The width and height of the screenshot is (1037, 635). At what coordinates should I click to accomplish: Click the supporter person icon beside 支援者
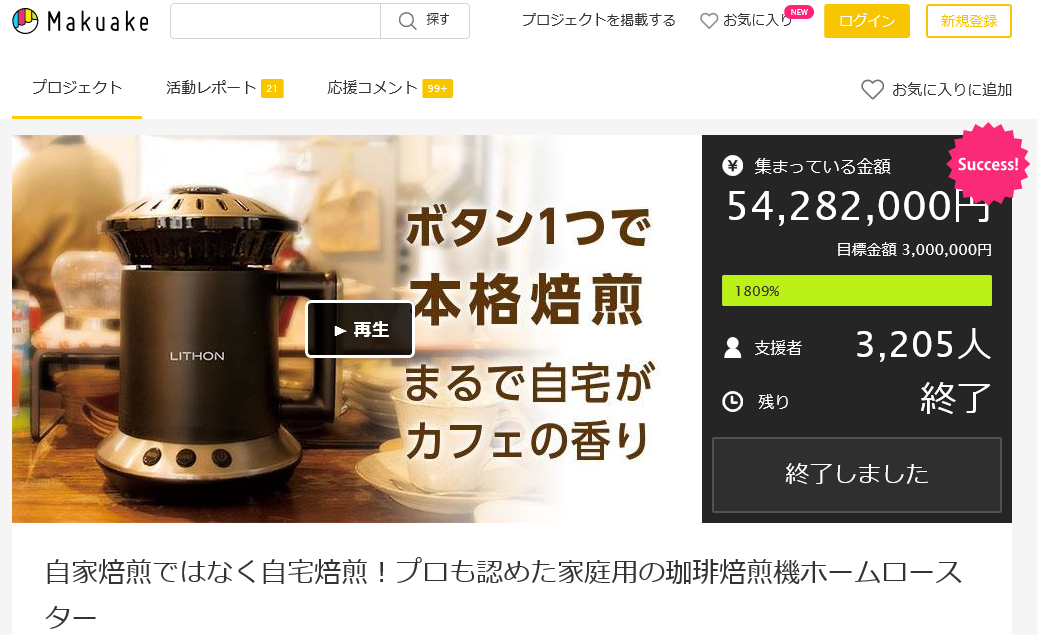[732, 347]
